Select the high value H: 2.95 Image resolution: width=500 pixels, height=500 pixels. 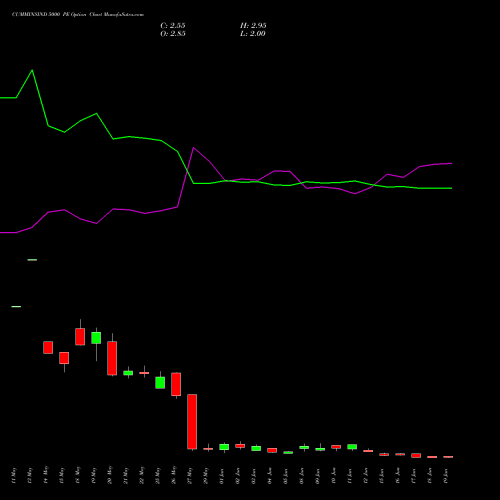pyautogui.click(x=253, y=26)
